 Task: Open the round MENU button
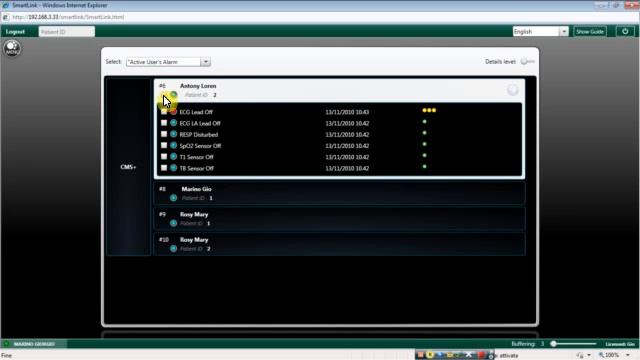tap(12, 48)
